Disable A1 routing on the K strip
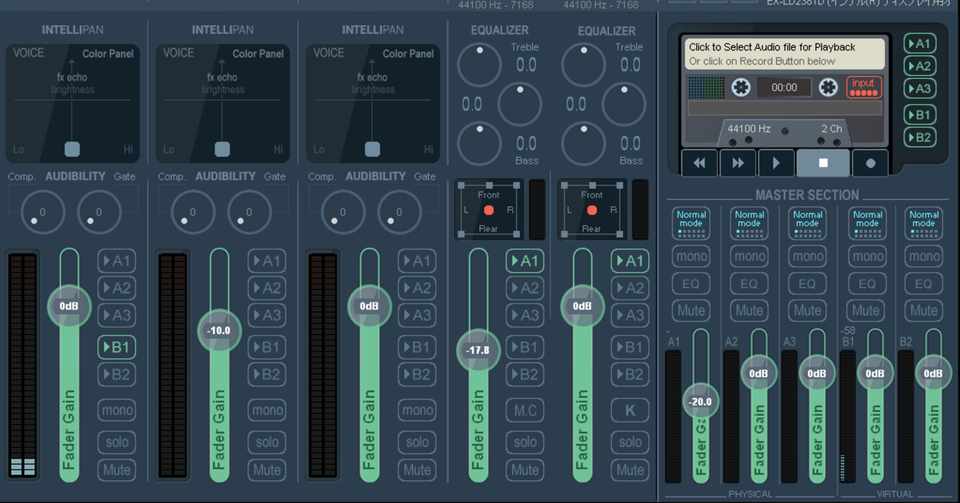This screenshot has height=503, width=960. click(x=629, y=261)
